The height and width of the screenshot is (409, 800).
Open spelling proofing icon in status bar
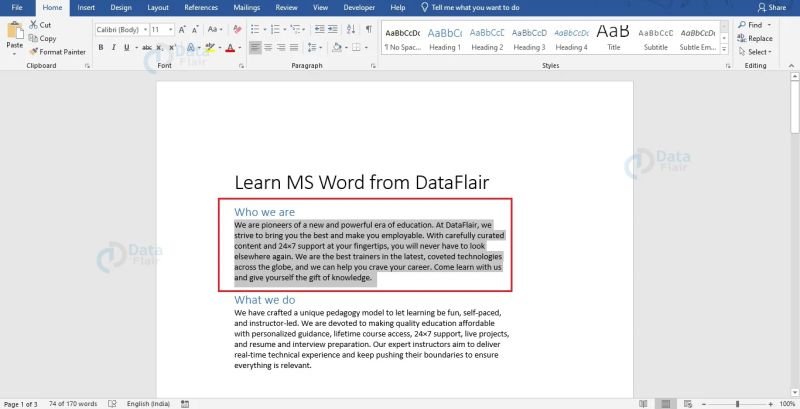112,404
